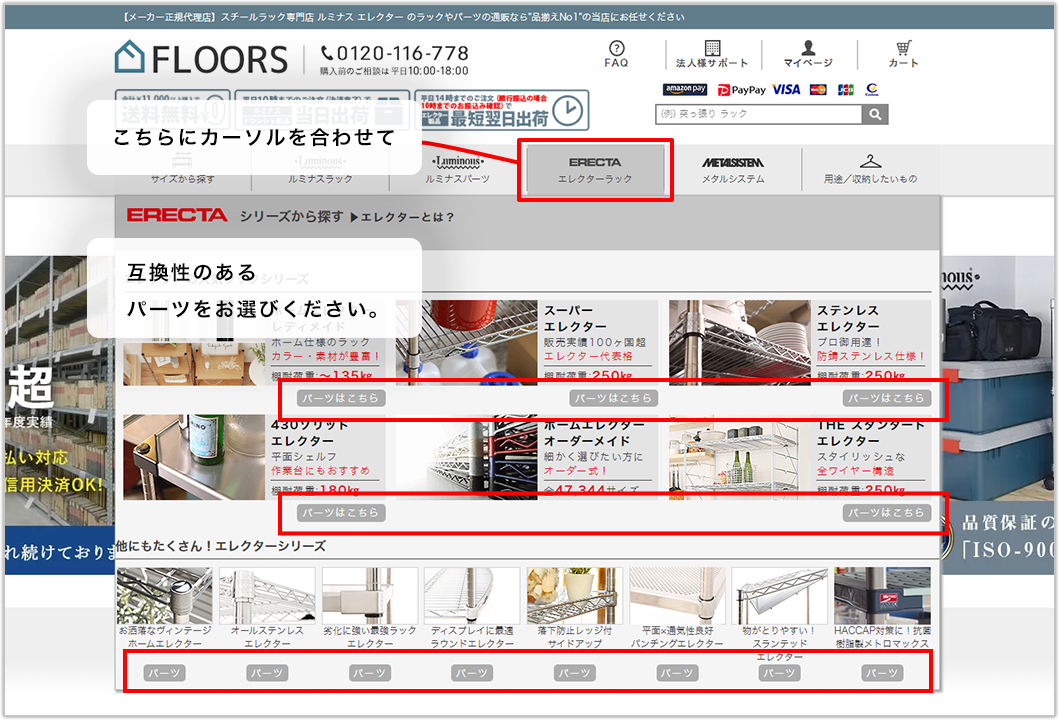Open the FAQ question mark icon
This screenshot has width=1059, height=720.
point(616,48)
